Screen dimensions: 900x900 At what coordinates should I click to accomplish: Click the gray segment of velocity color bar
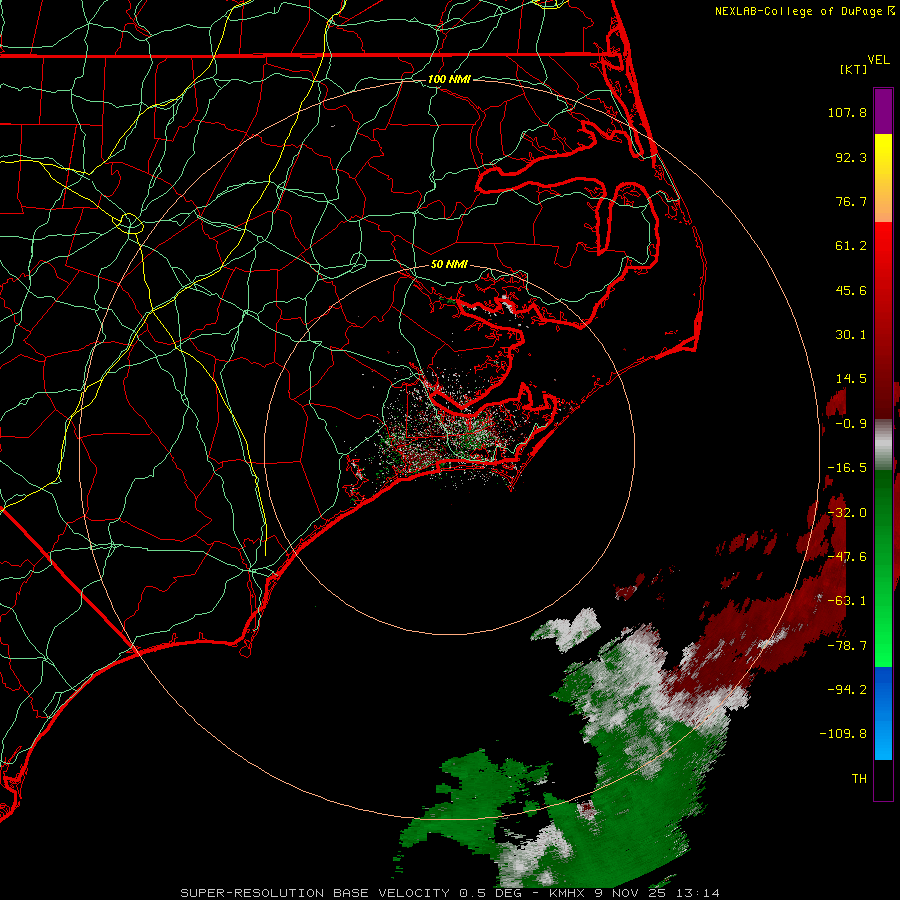tap(883, 443)
